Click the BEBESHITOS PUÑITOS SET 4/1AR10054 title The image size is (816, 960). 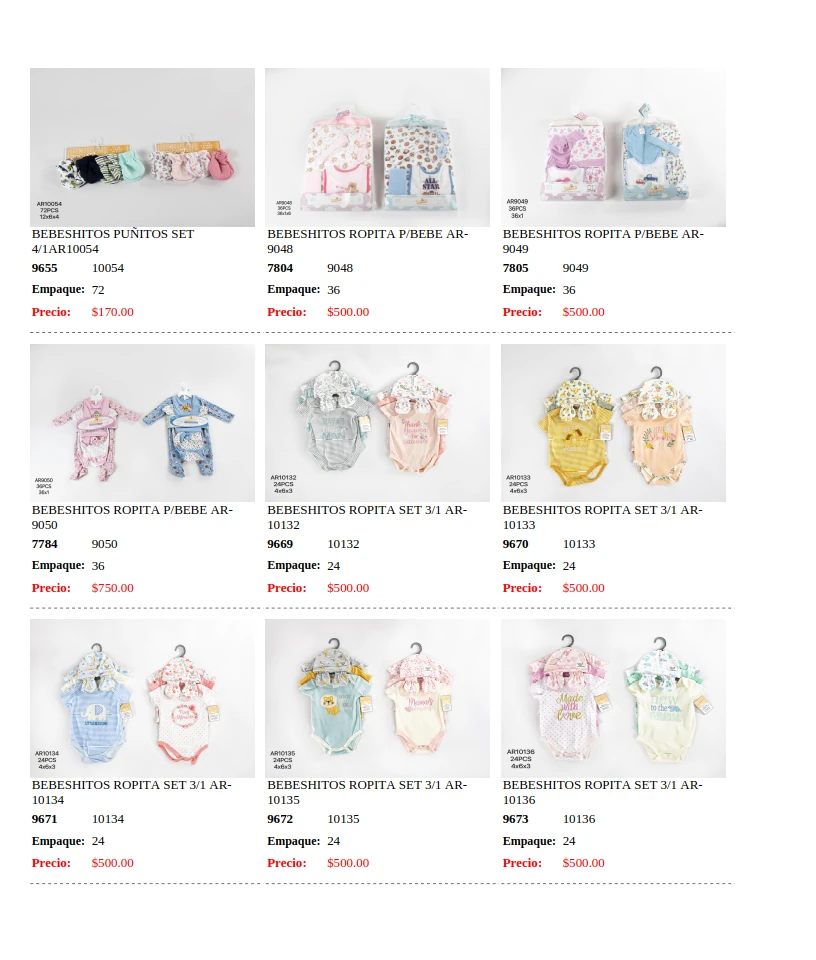pos(113,241)
